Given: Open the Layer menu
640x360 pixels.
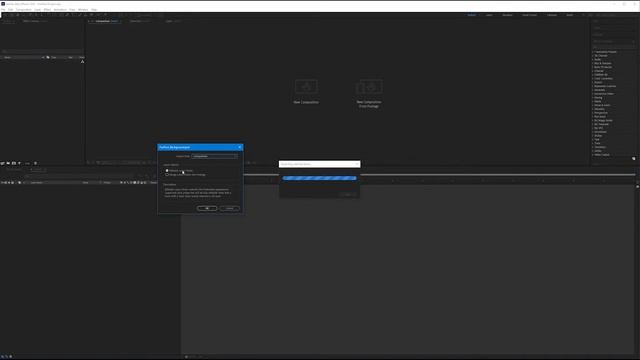Looking at the screenshot, I should point(38,9).
